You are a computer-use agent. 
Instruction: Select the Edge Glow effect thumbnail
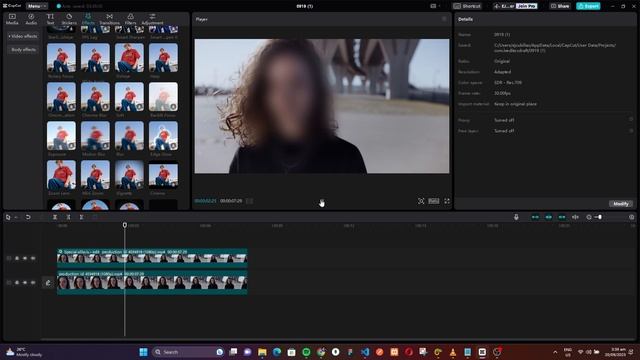[x=163, y=136]
